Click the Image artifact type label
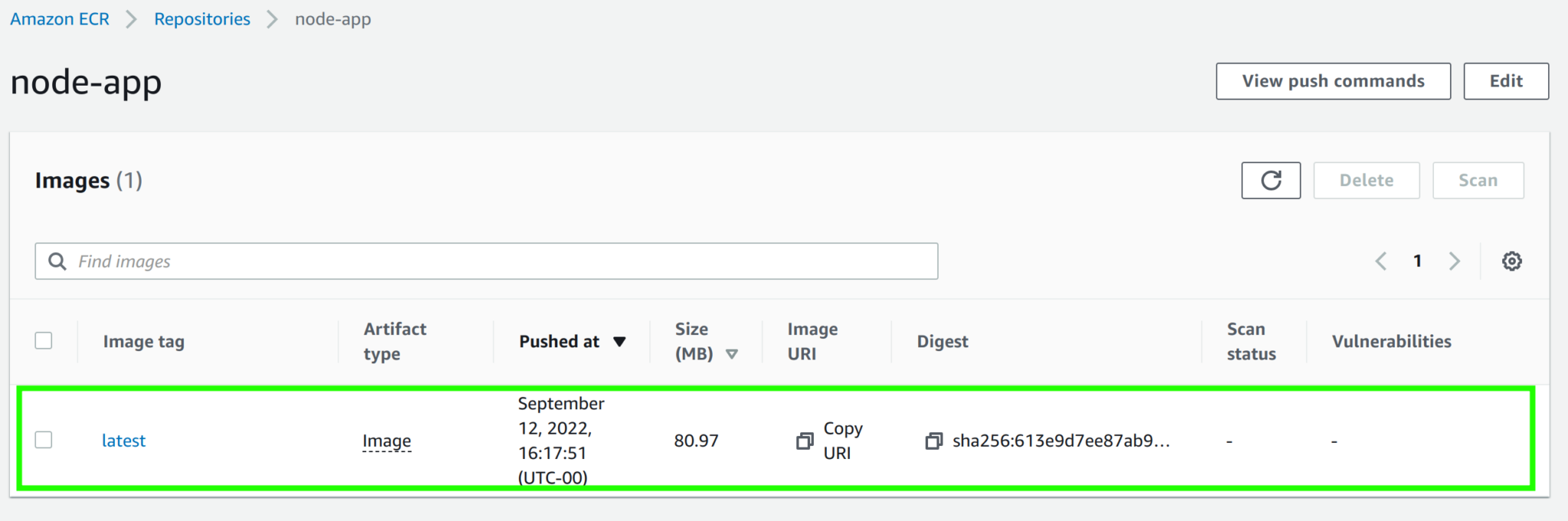The image size is (1568, 521). (x=387, y=441)
